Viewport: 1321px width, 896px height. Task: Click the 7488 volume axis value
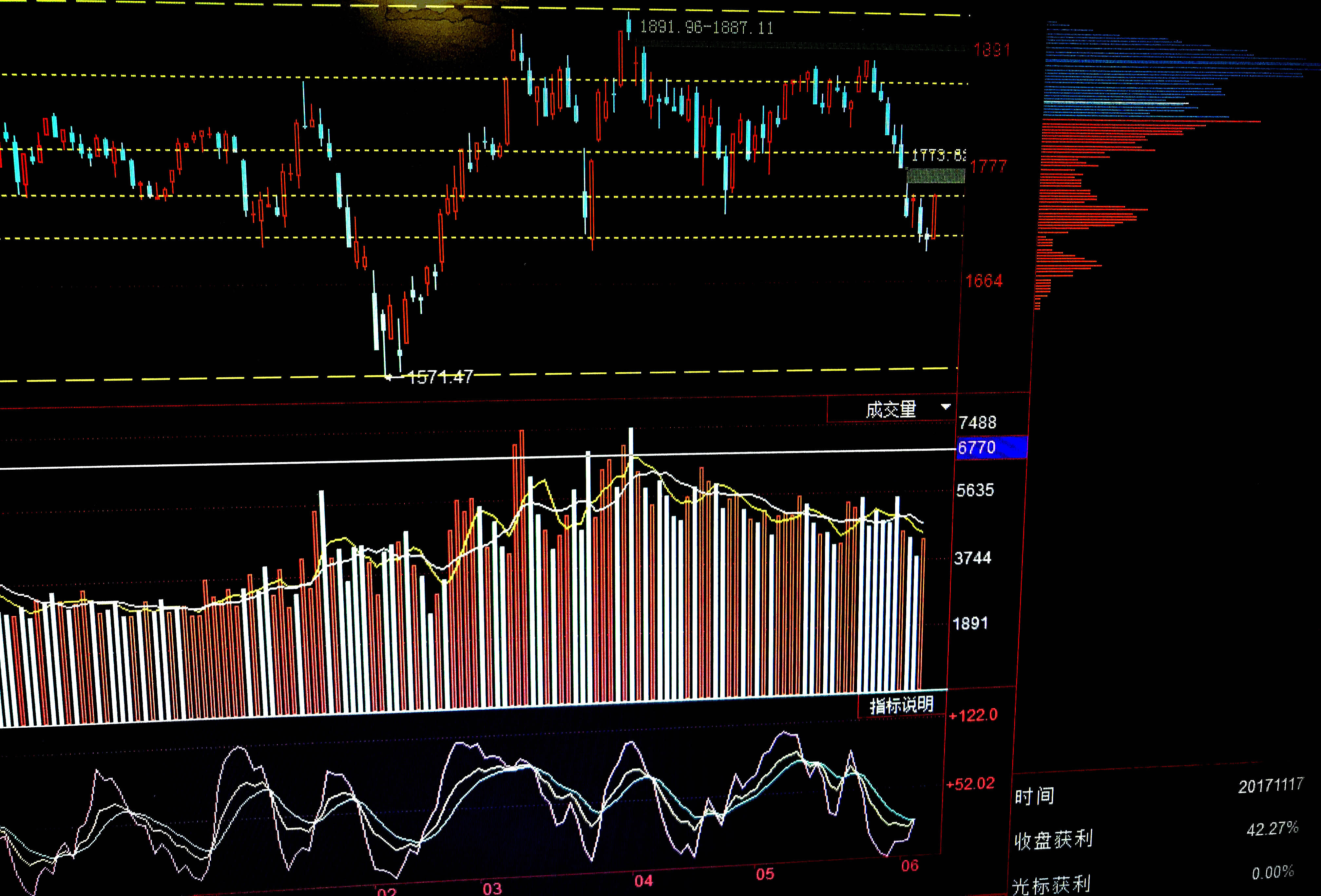point(977,423)
